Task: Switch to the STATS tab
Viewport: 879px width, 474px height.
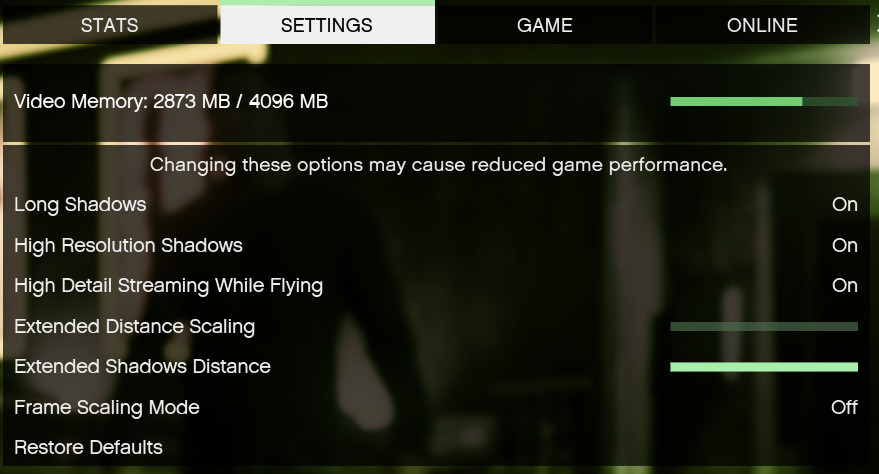Action: pos(110,25)
